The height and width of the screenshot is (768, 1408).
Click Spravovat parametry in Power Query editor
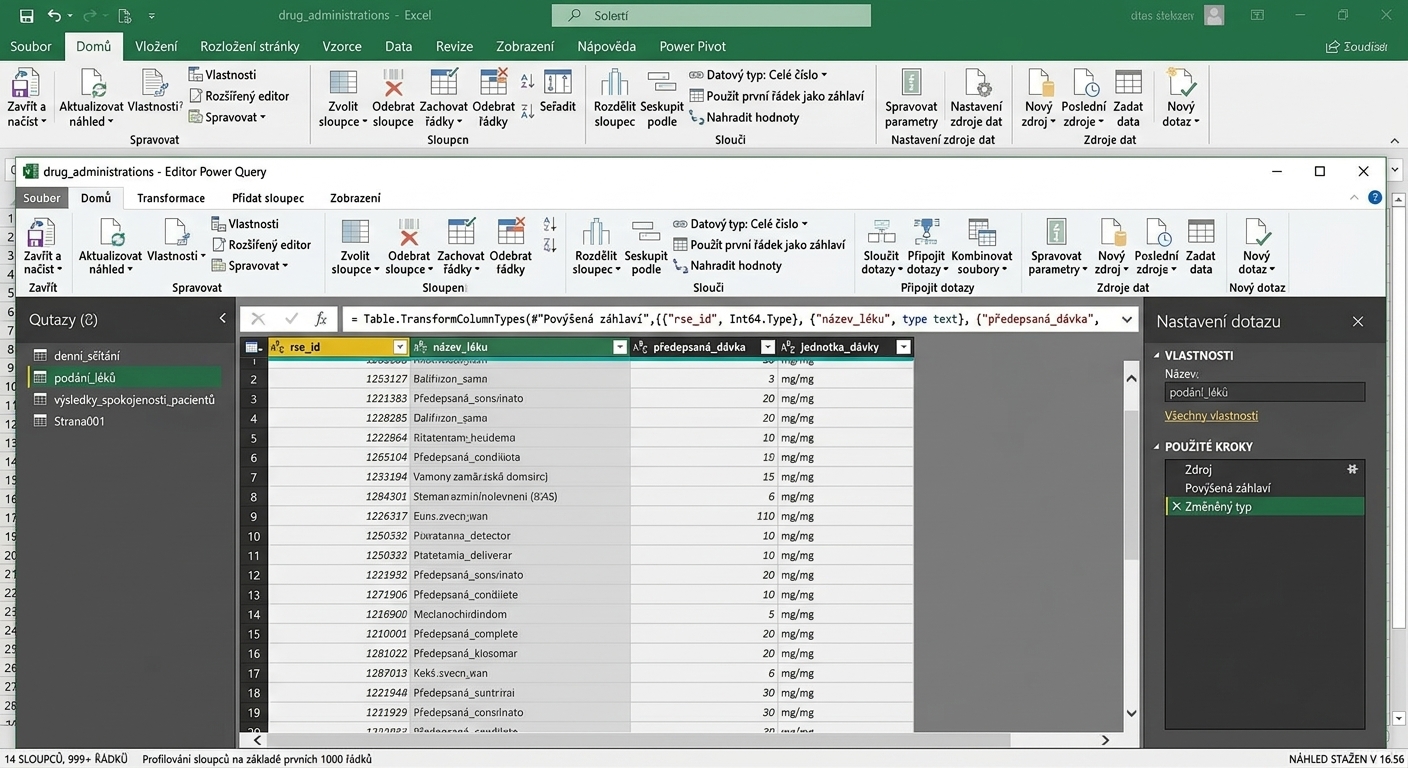[1056, 247]
